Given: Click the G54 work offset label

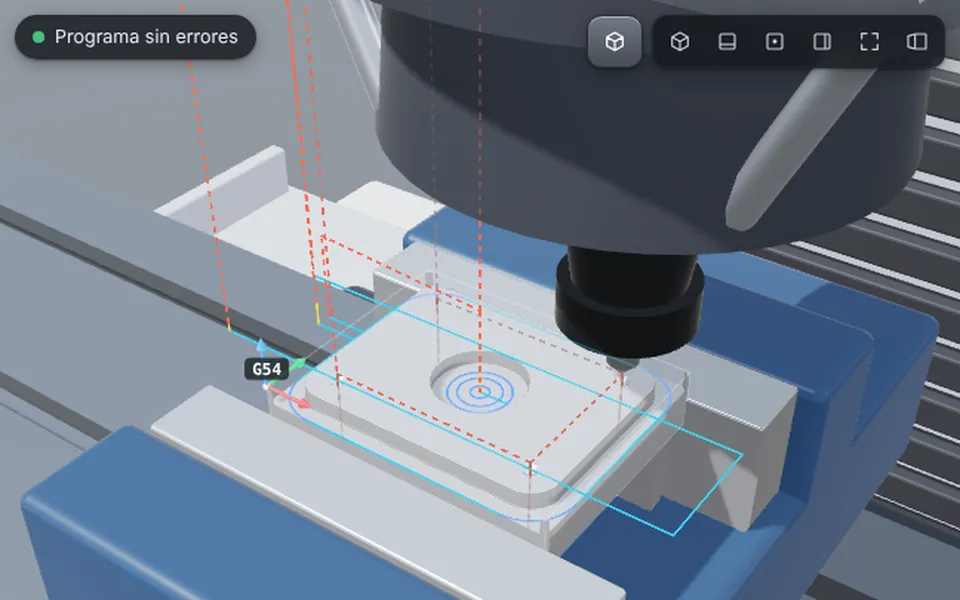Looking at the screenshot, I should (x=267, y=369).
